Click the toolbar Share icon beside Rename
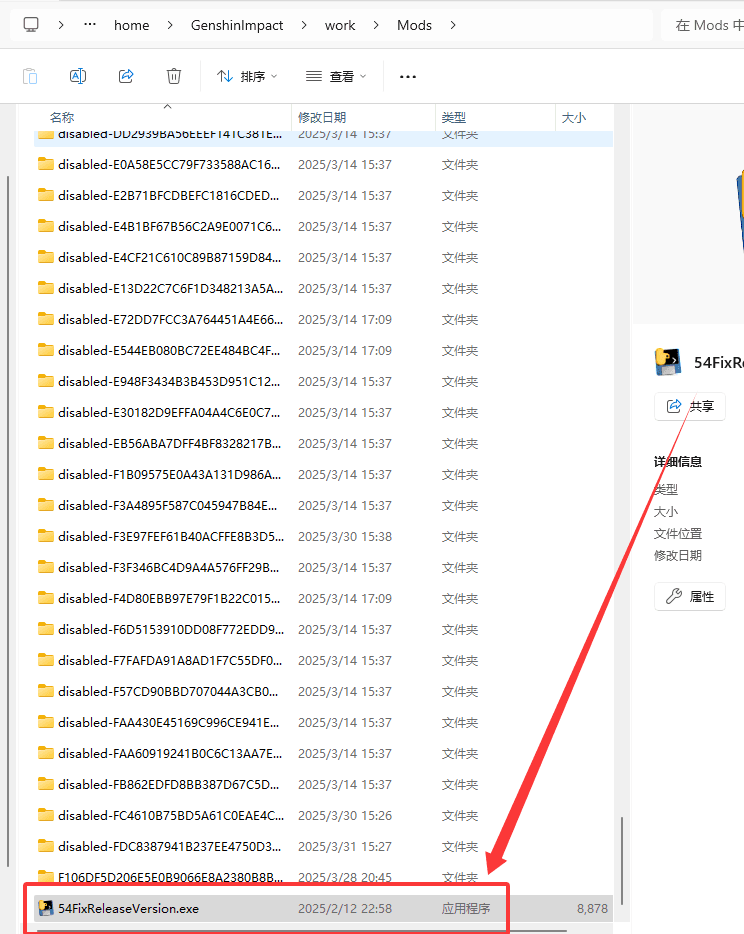744x934 pixels. 126,76
